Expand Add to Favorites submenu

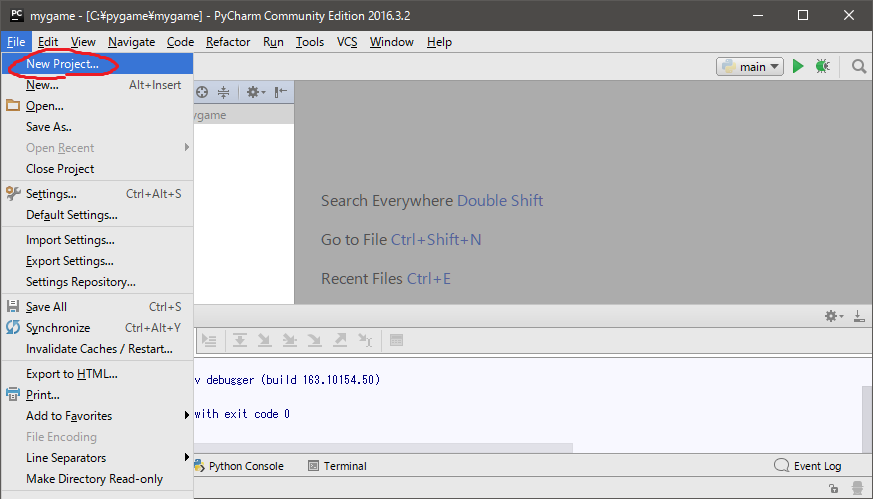[97, 415]
